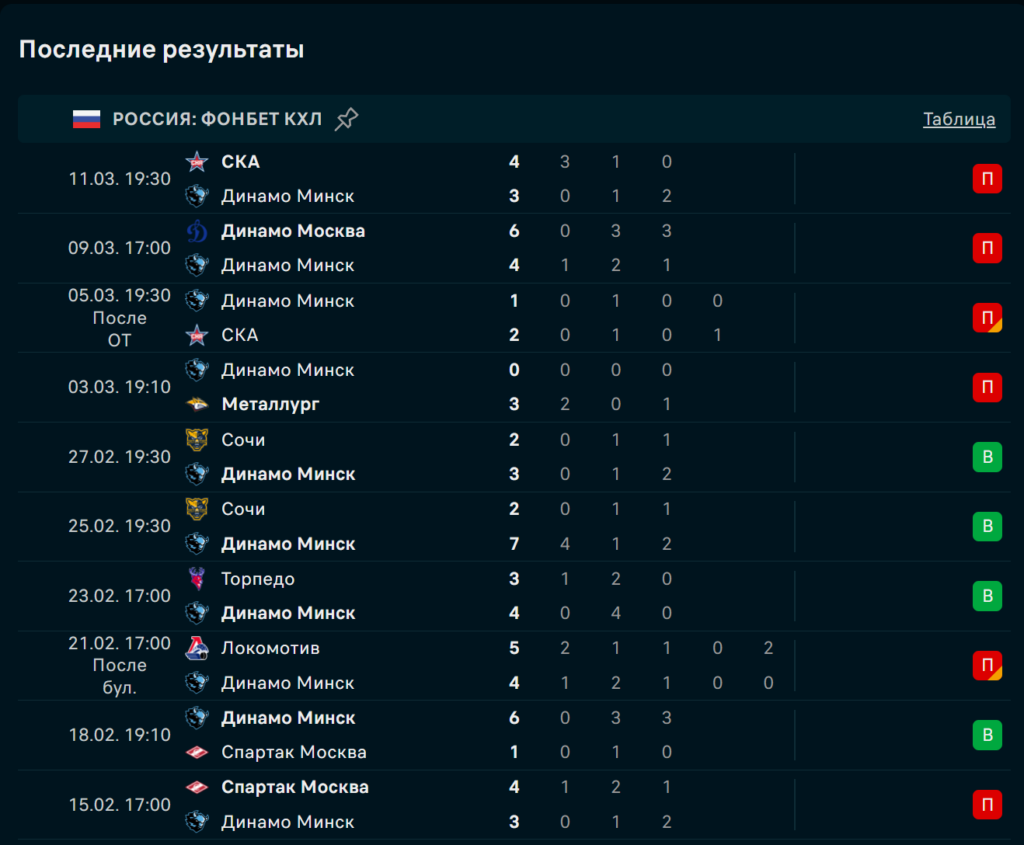Screen dimensions: 1024x845
Task: Open the Таблица link
Action: click(x=959, y=120)
